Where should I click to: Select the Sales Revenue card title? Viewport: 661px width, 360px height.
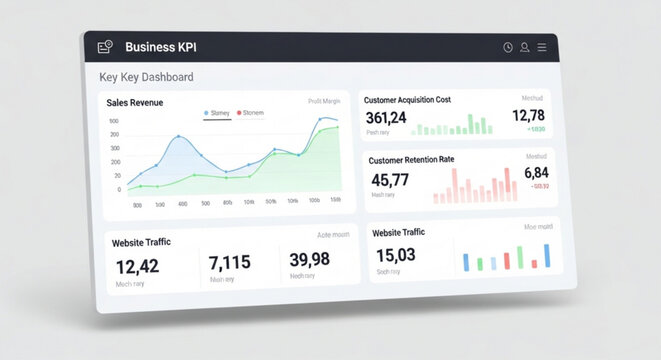(134, 102)
